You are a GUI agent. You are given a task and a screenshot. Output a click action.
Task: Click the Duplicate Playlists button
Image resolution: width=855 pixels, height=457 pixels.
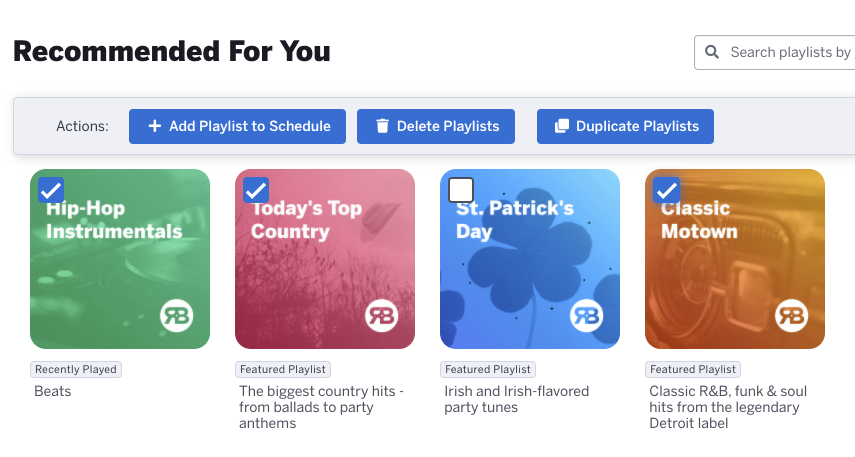click(x=625, y=127)
